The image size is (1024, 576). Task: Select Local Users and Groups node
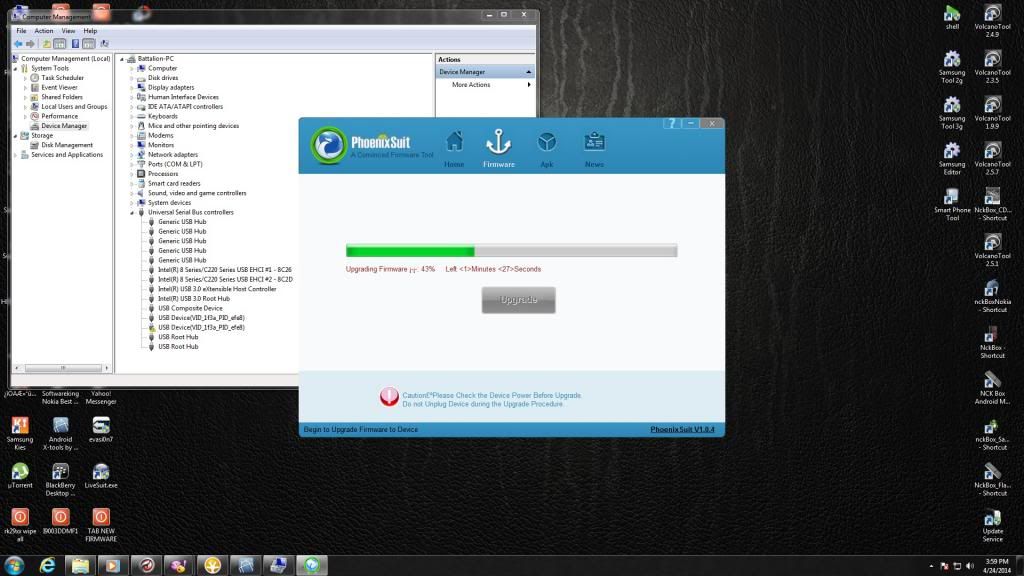tap(74, 106)
